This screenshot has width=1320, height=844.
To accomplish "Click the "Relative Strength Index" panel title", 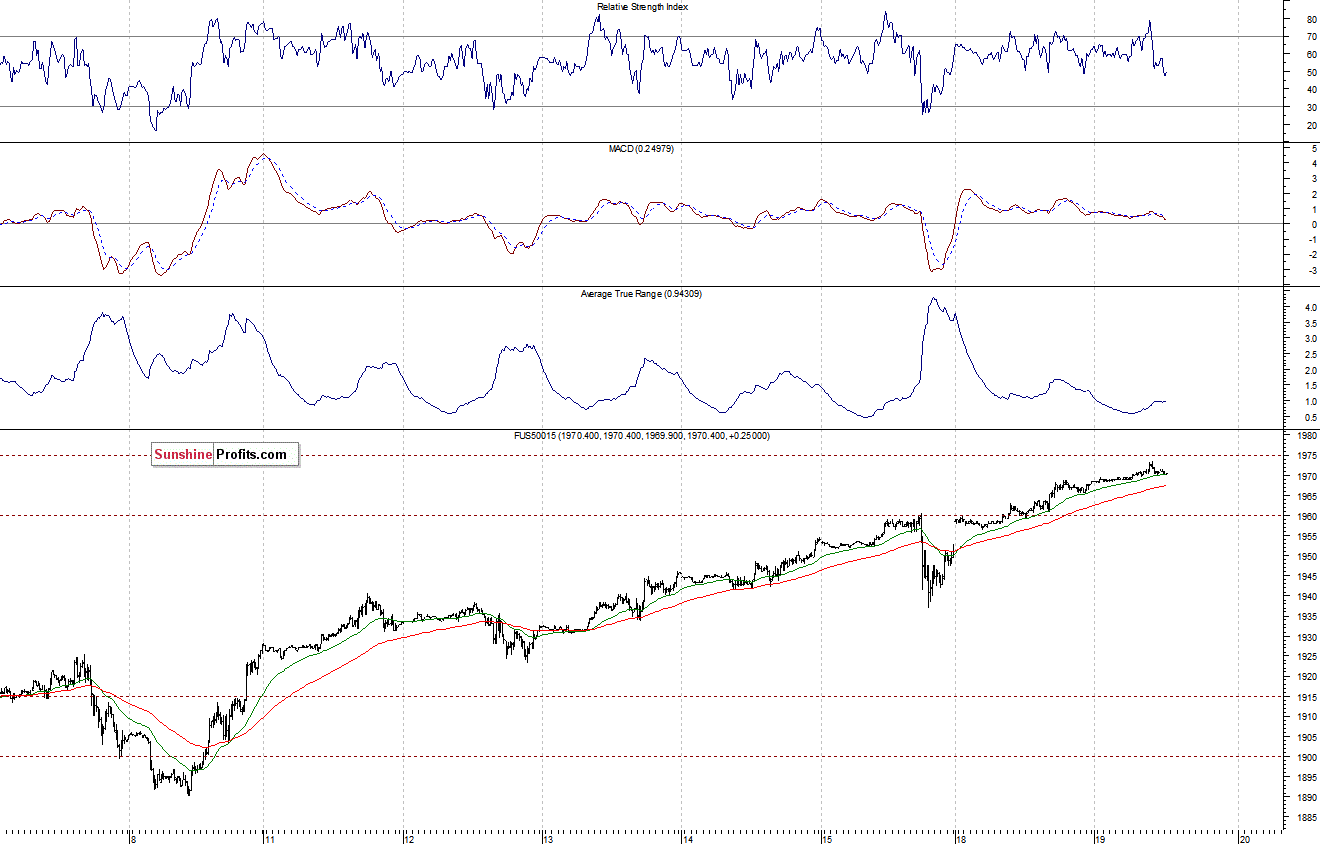I will (x=642, y=7).
